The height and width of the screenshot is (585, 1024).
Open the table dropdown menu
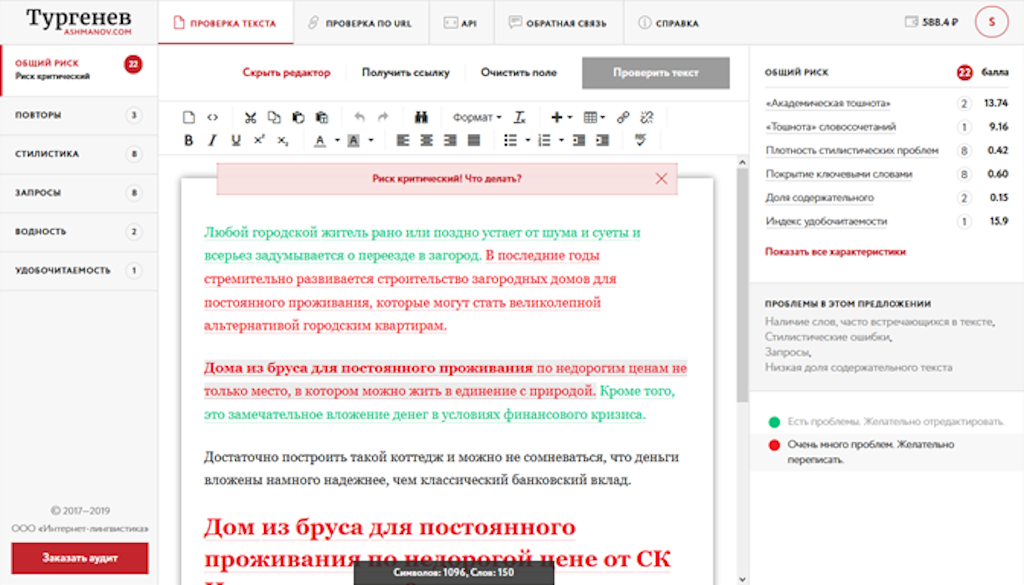(594, 118)
